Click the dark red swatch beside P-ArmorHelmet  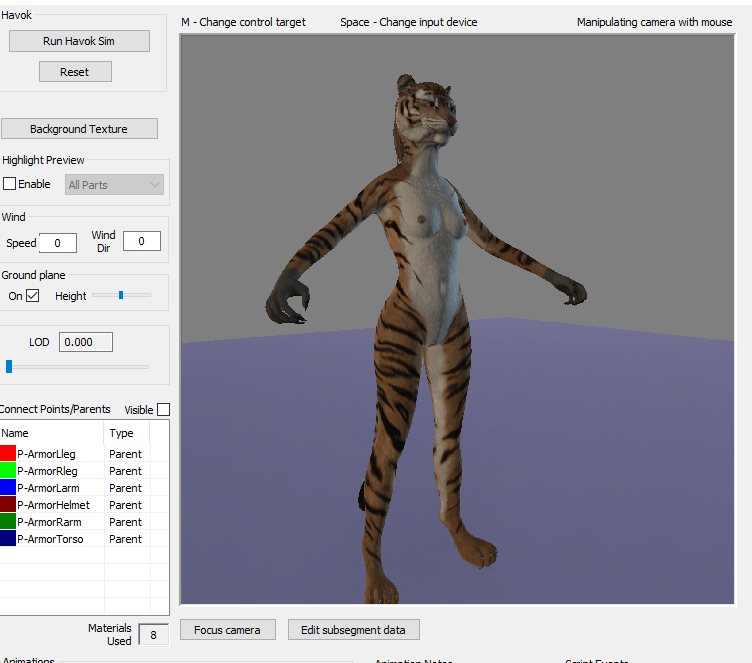pyautogui.click(x=8, y=505)
